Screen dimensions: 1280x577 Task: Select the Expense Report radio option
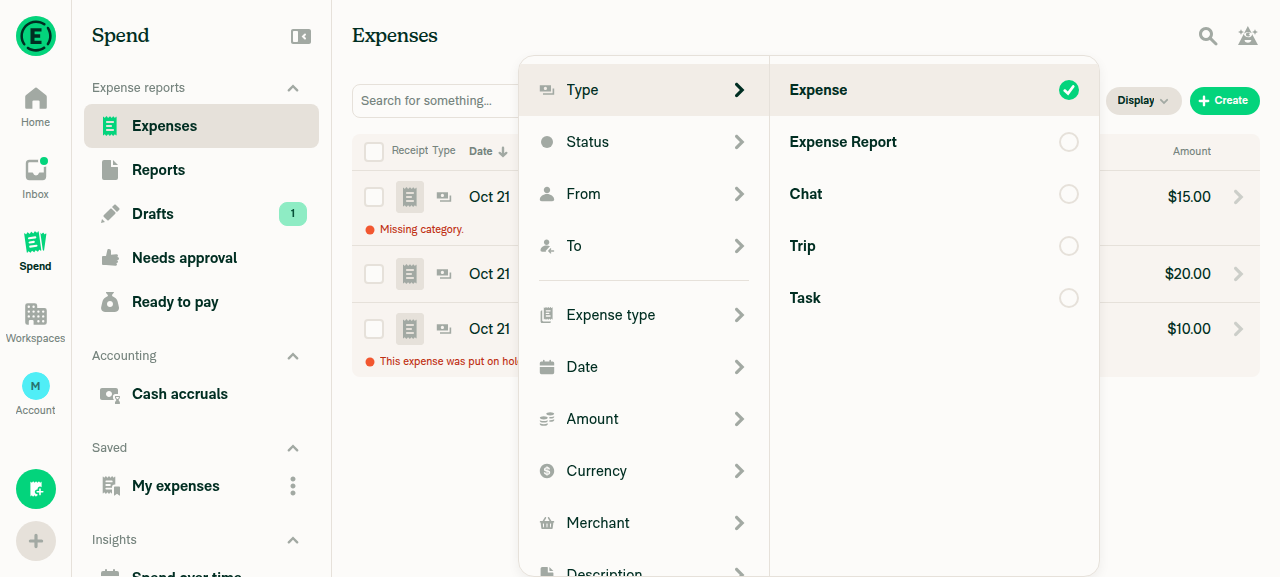(x=1069, y=142)
